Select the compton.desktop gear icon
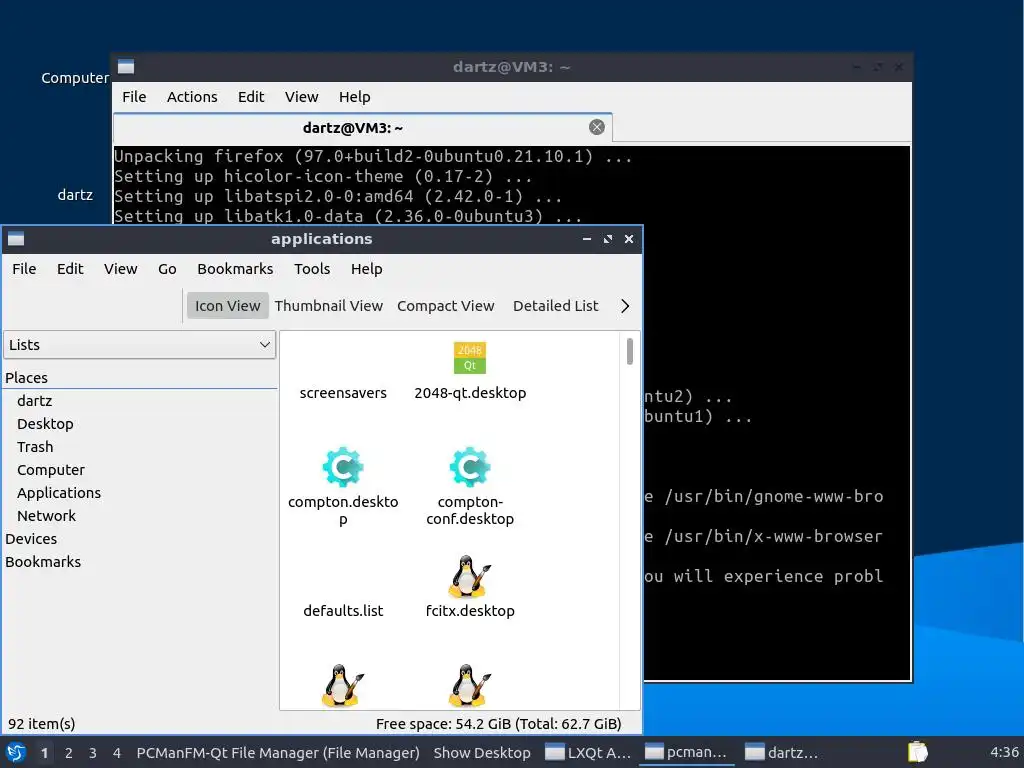 (343, 467)
